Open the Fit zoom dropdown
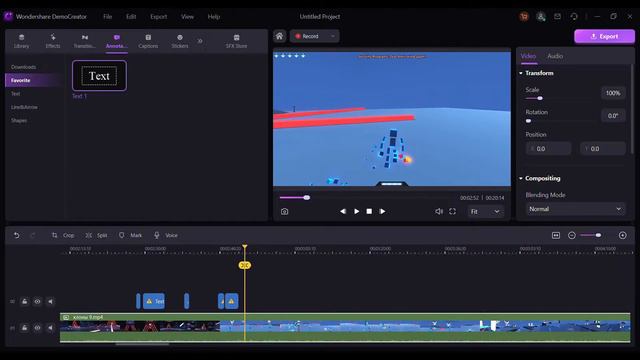This screenshot has width=640, height=360. coord(485,211)
